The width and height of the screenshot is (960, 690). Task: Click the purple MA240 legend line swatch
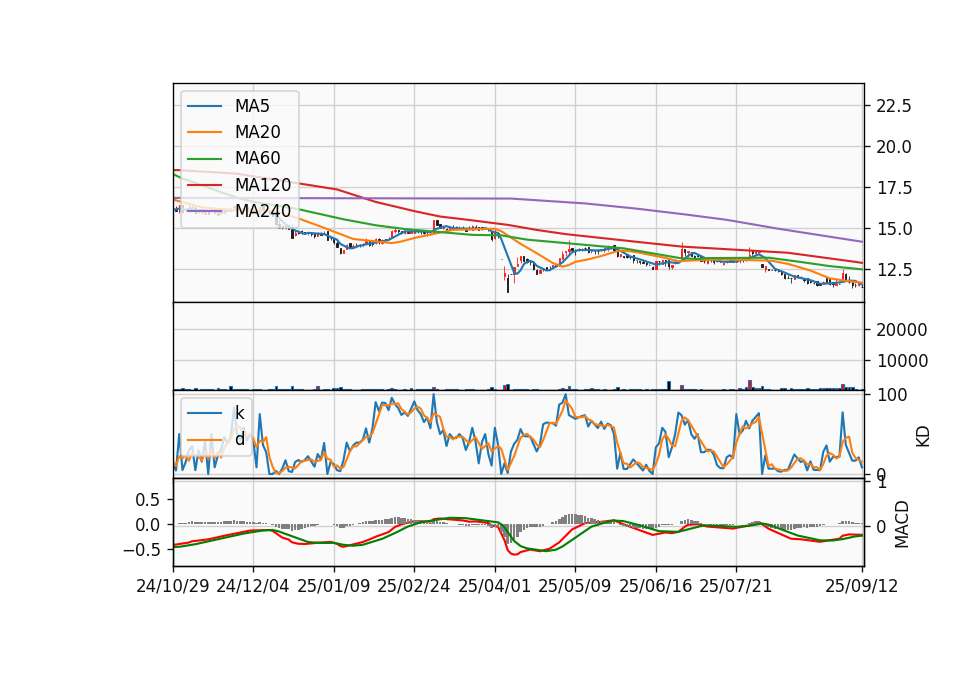coord(204,211)
